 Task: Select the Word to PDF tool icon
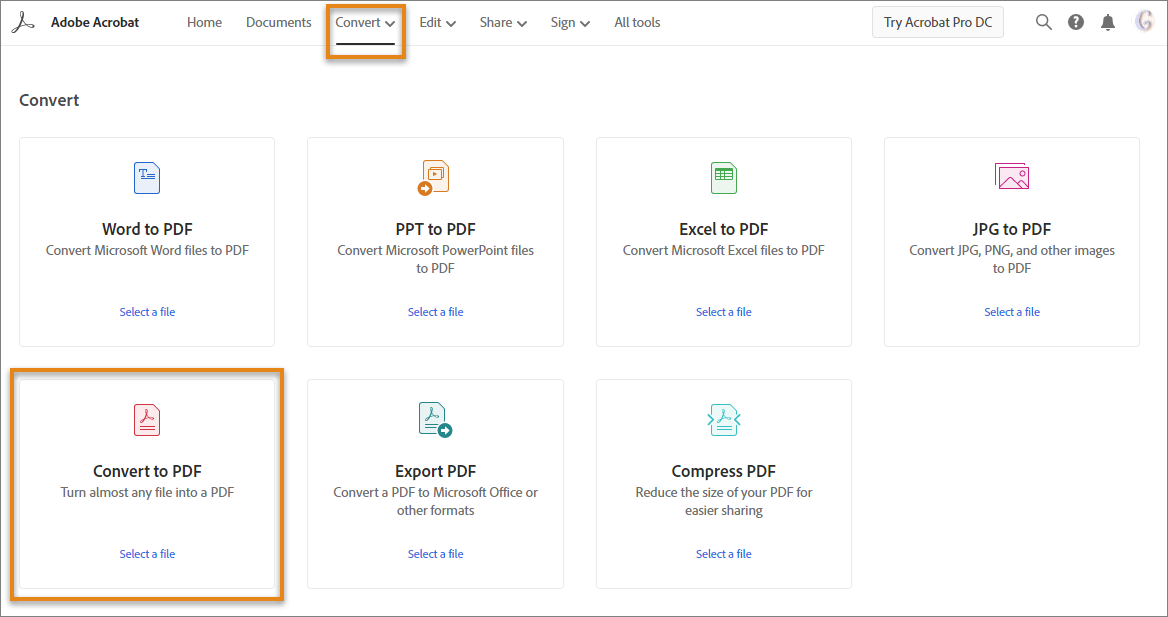[x=146, y=177]
